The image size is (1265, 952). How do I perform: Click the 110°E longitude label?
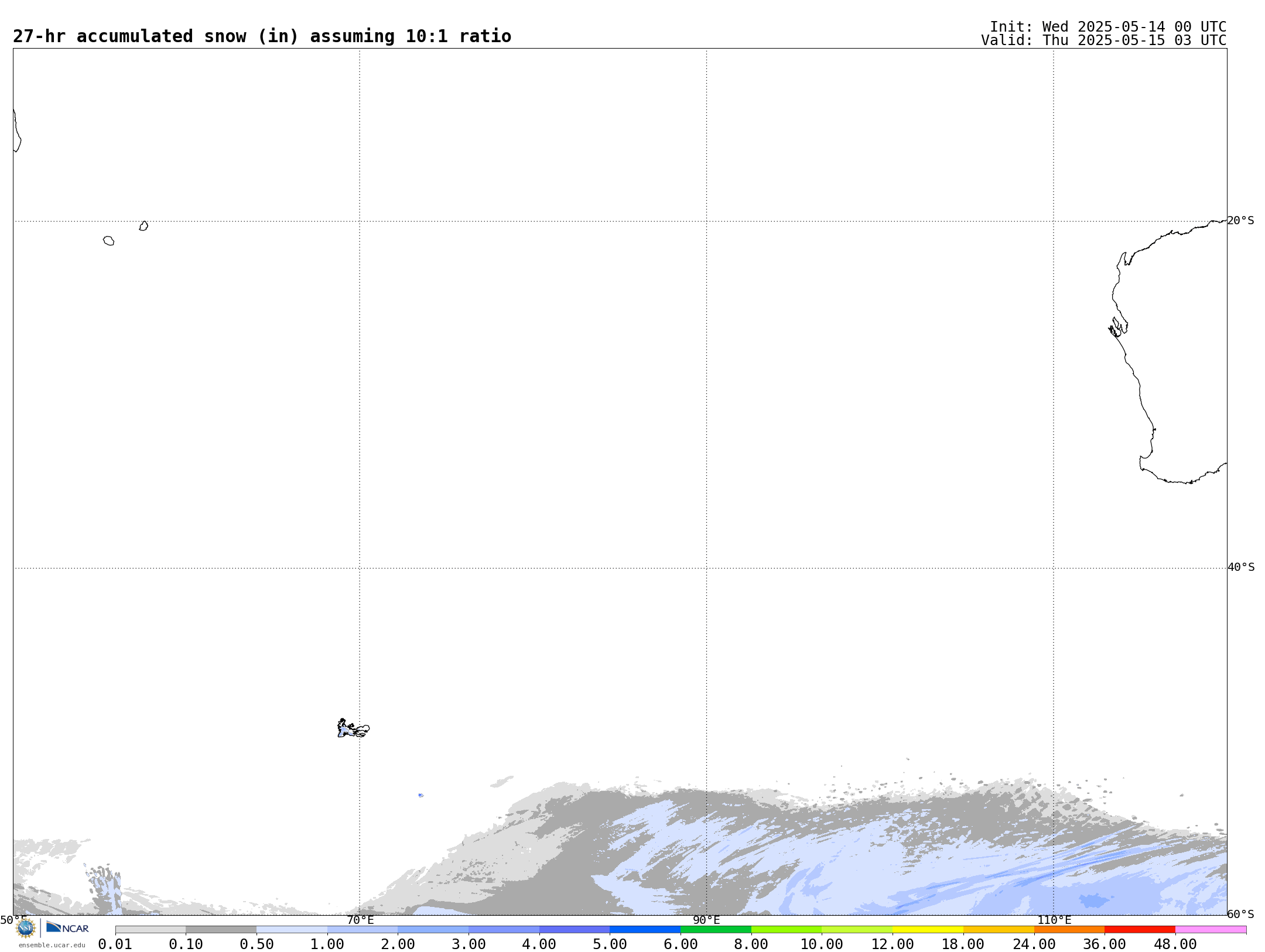click(x=1054, y=920)
